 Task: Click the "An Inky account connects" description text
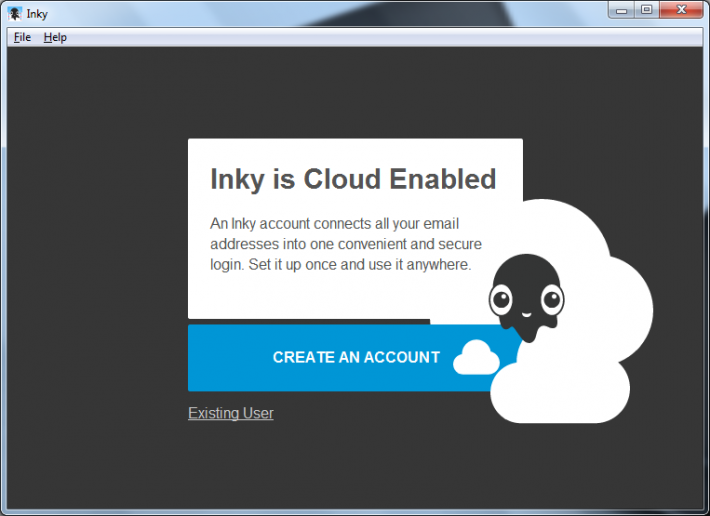[346, 244]
